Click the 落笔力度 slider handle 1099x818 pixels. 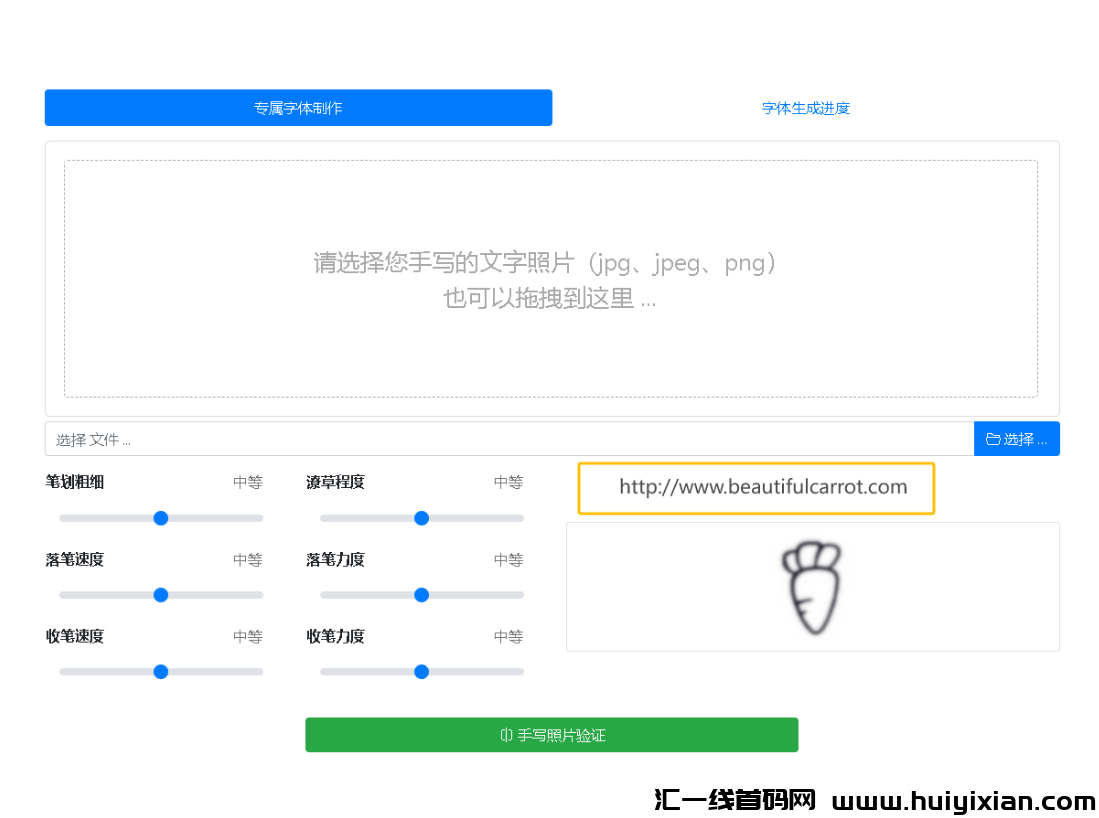(x=421, y=595)
